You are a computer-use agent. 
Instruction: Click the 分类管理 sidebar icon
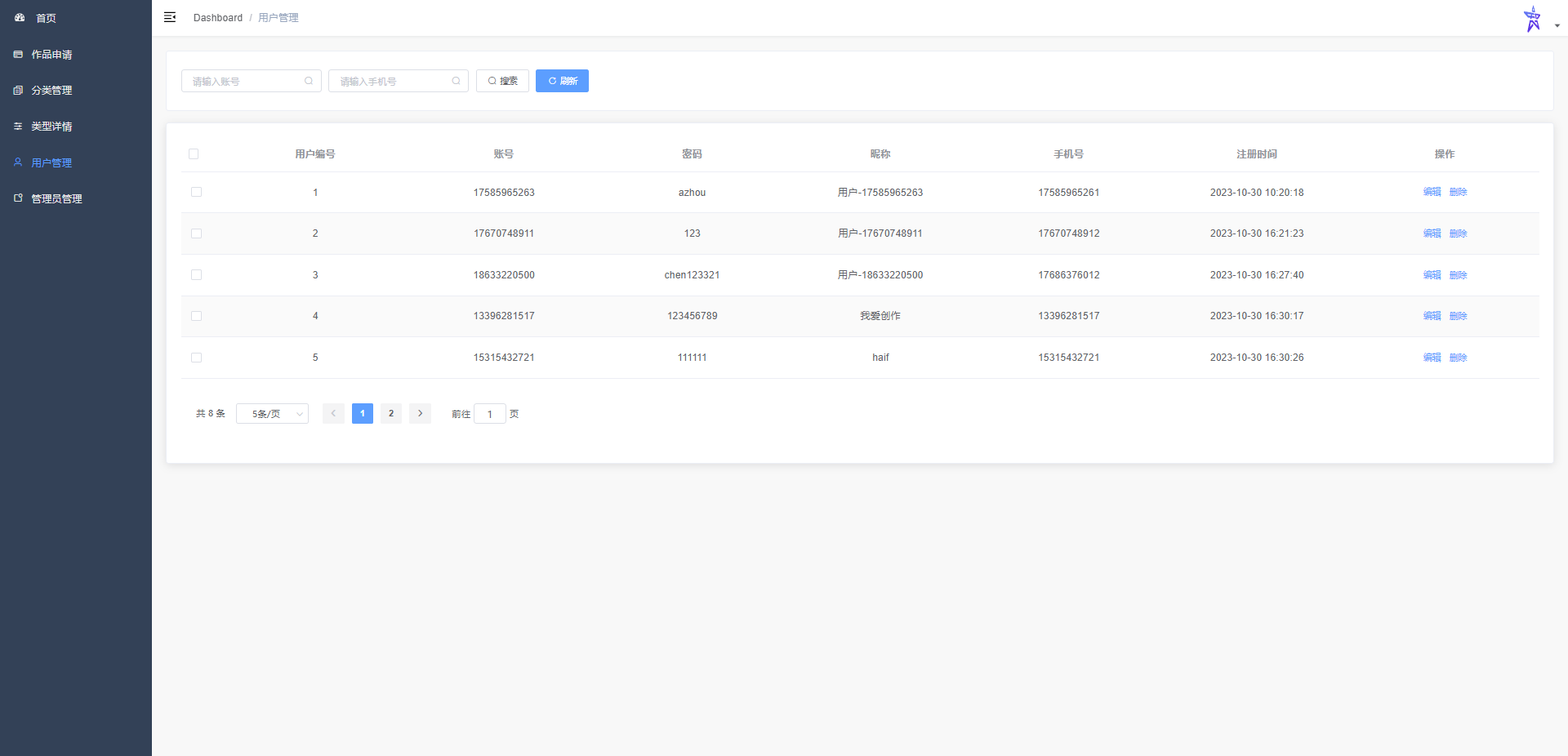coord(18,90)
